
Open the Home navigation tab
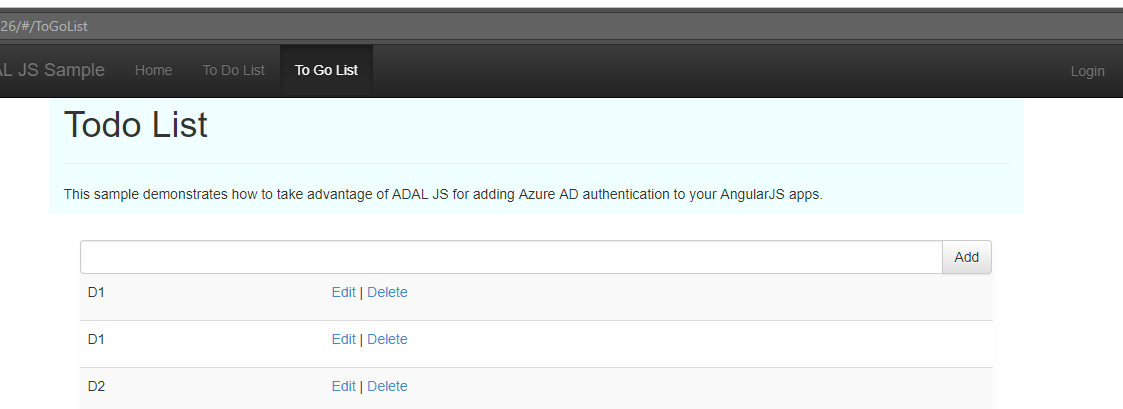click(153, 70)
